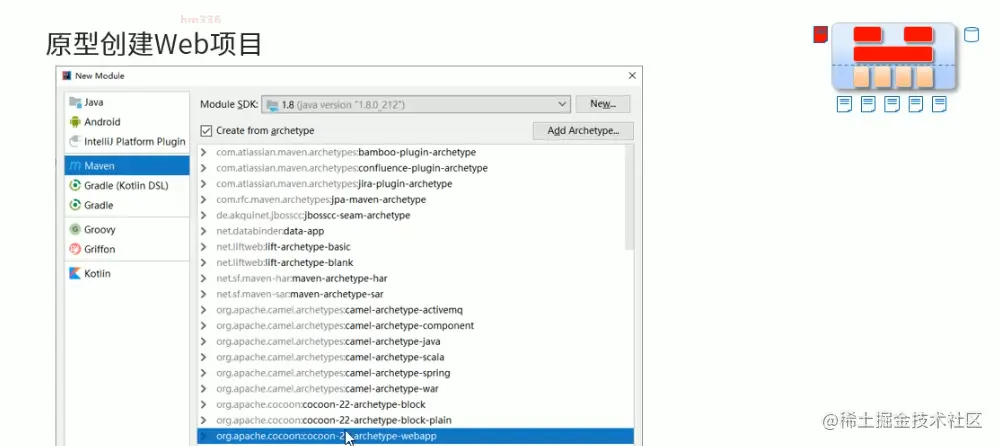Image resolution: width=998 pixels, height=446 pixels.
Task: Click the SDK folder icon in Module SDK combo
Action: click(x=272, y=104)
